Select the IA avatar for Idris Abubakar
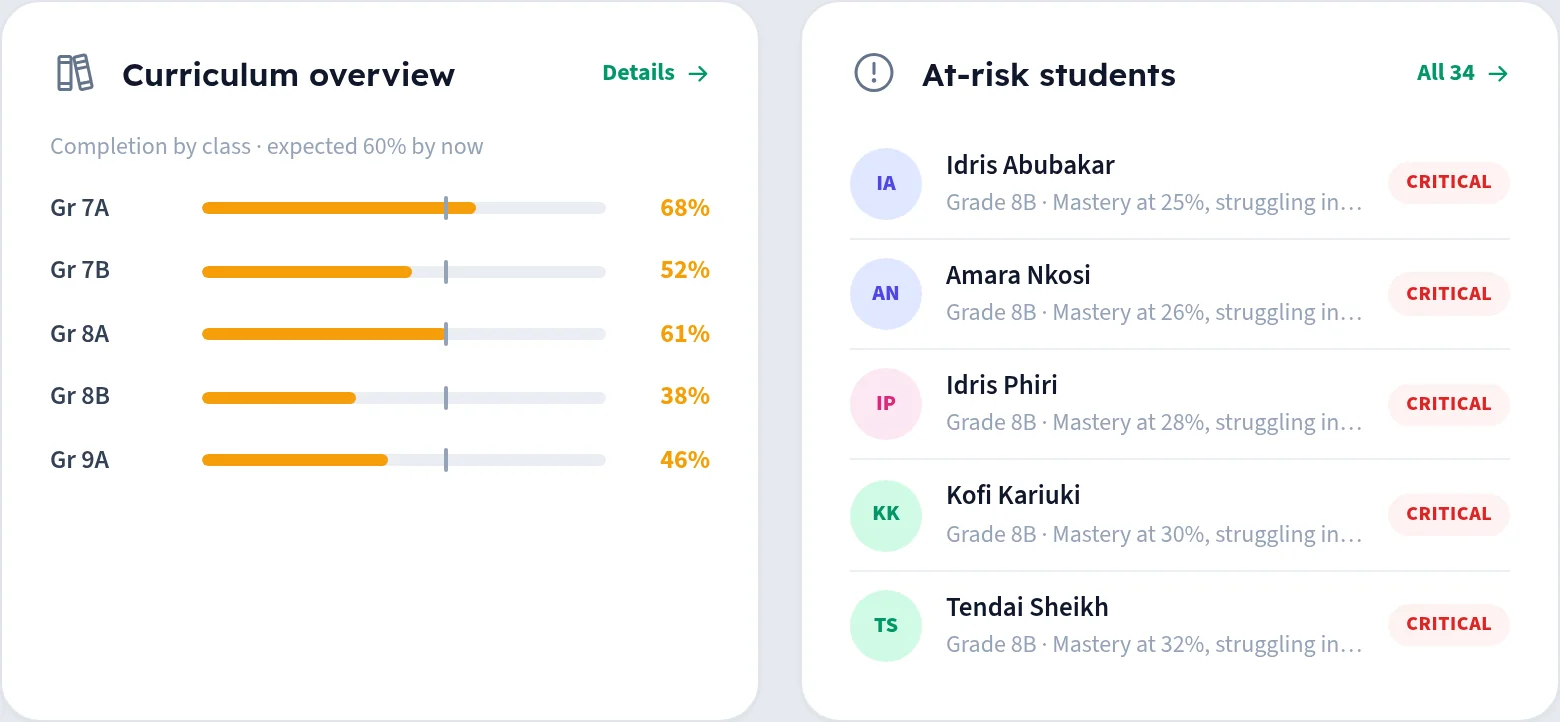Viewport: 1560px width, 722px height. point(886,184)
